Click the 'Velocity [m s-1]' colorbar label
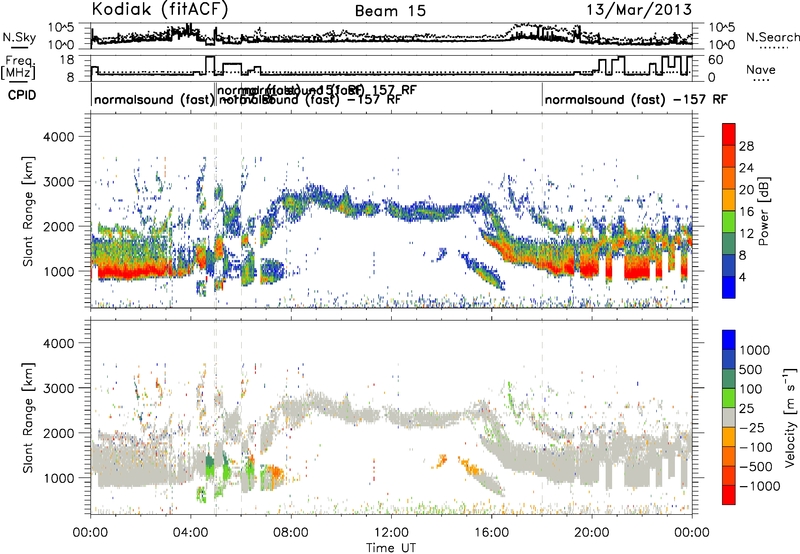This screenshot has height=554, width=800. (789, 417)
